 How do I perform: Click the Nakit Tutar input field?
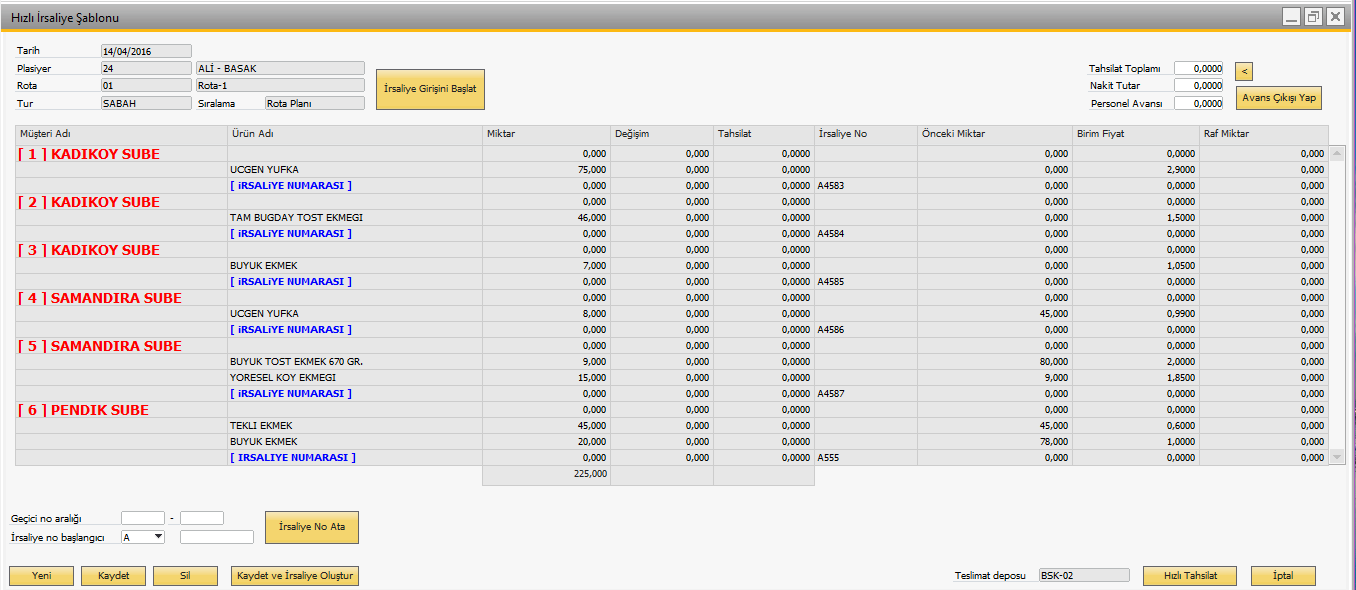1198,86
